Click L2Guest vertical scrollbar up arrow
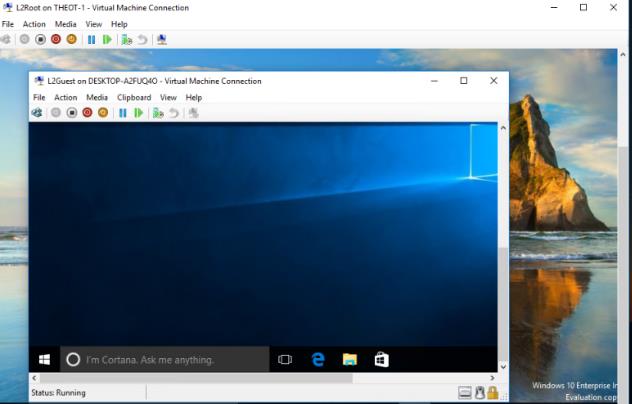Viewport: 632px width, 404px height. tap(503, 128)
